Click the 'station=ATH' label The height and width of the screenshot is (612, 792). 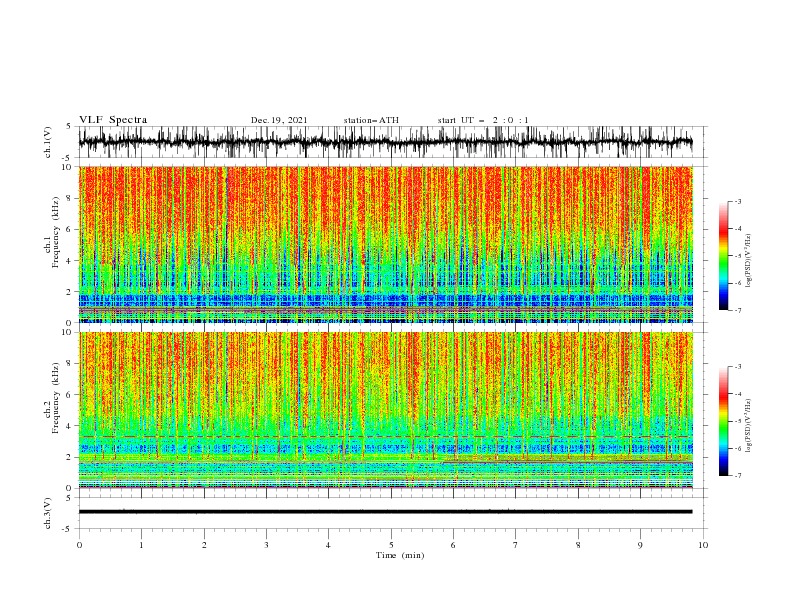(x=371, y=120)
